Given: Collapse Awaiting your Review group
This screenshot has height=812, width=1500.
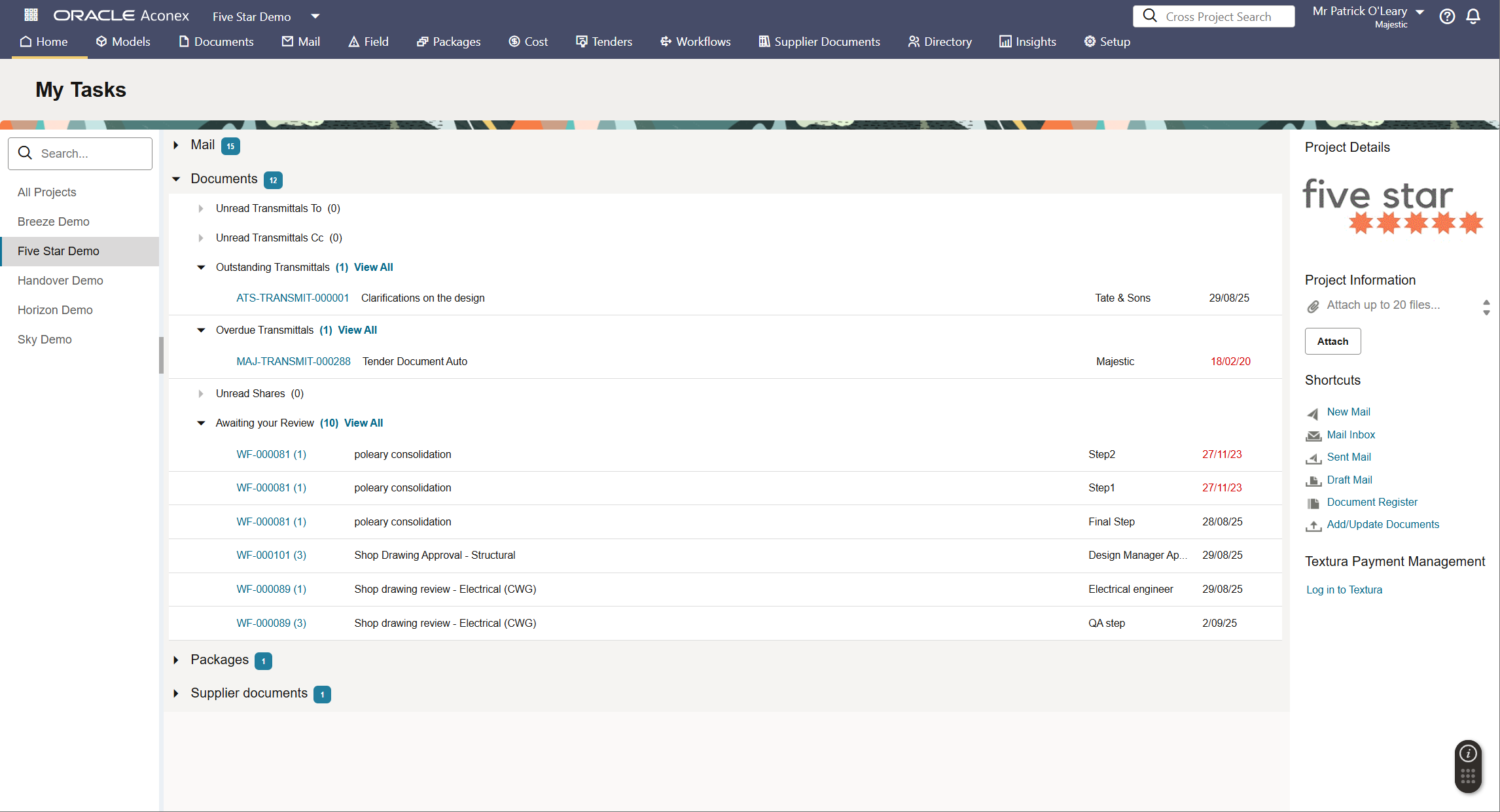Looking at the screenshot, I should click(201, 423).
